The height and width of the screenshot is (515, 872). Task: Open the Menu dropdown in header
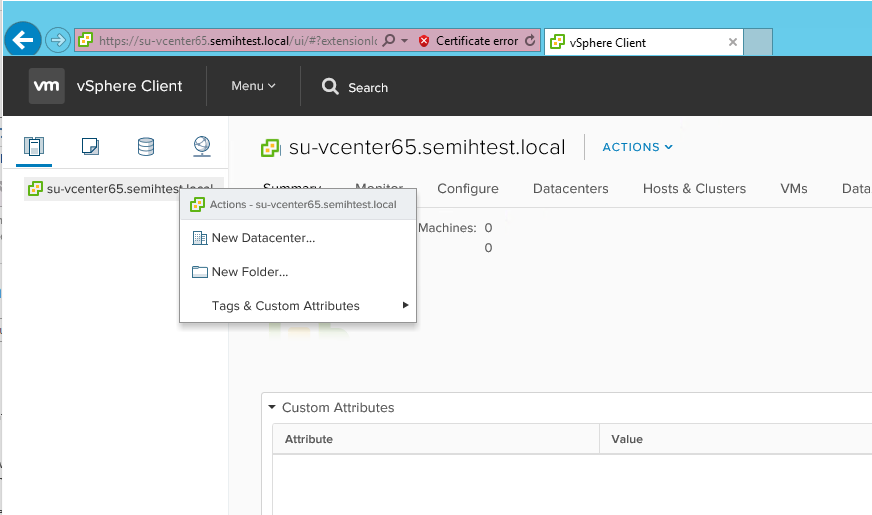[253, 86]
